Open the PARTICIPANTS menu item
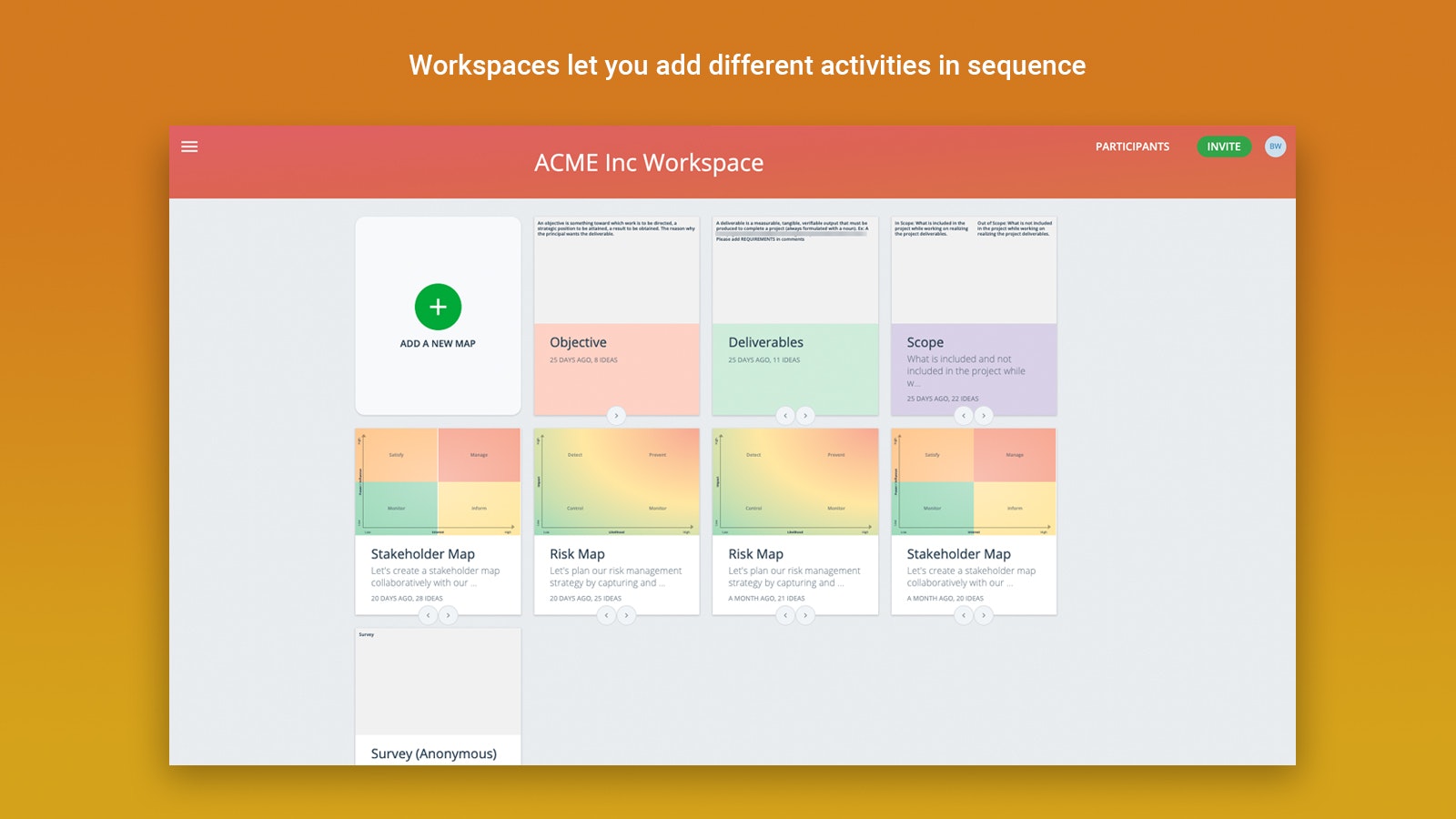The width and height of the screenshot is (1456, 819). 1132,146
